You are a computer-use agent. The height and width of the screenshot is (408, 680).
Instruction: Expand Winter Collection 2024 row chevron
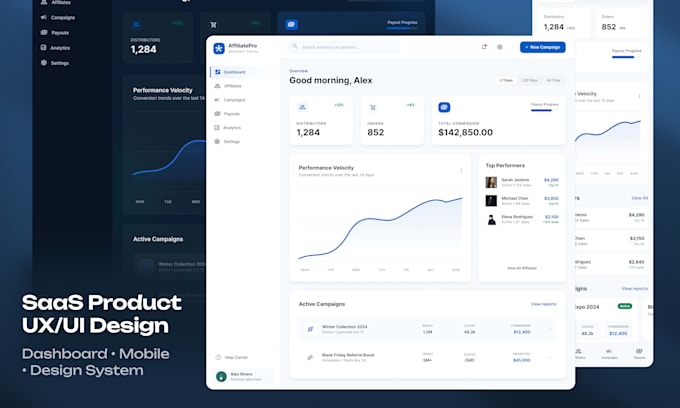click(550, 330)
